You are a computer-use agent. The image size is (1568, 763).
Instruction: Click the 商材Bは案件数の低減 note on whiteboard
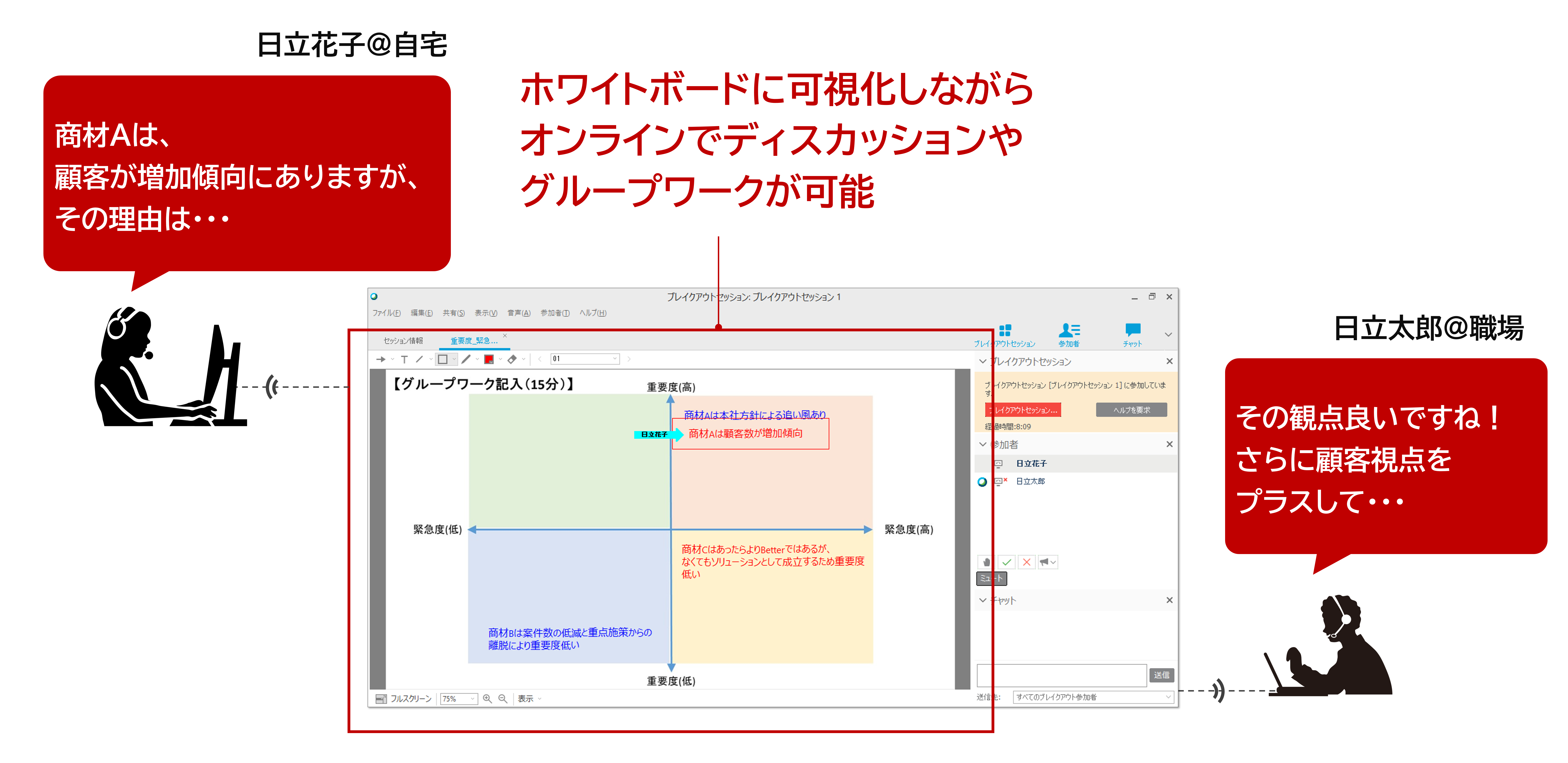point(570,639)
